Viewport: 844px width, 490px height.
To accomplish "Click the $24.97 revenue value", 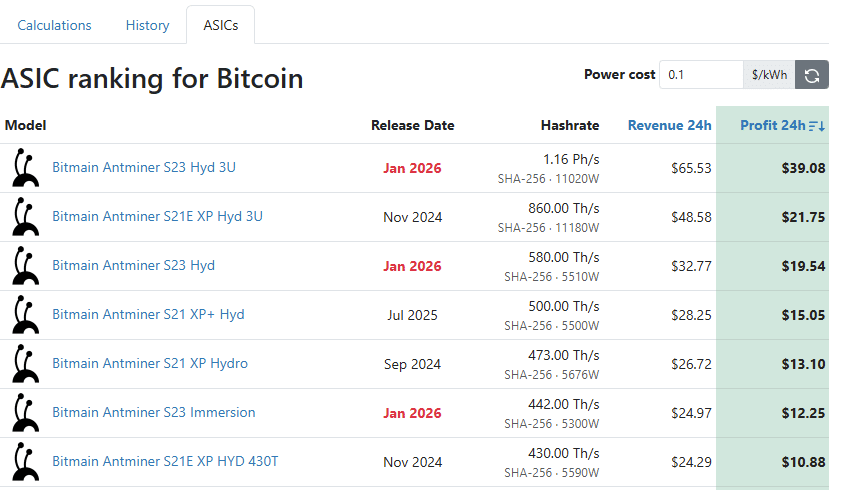I will tap(691, 414).
